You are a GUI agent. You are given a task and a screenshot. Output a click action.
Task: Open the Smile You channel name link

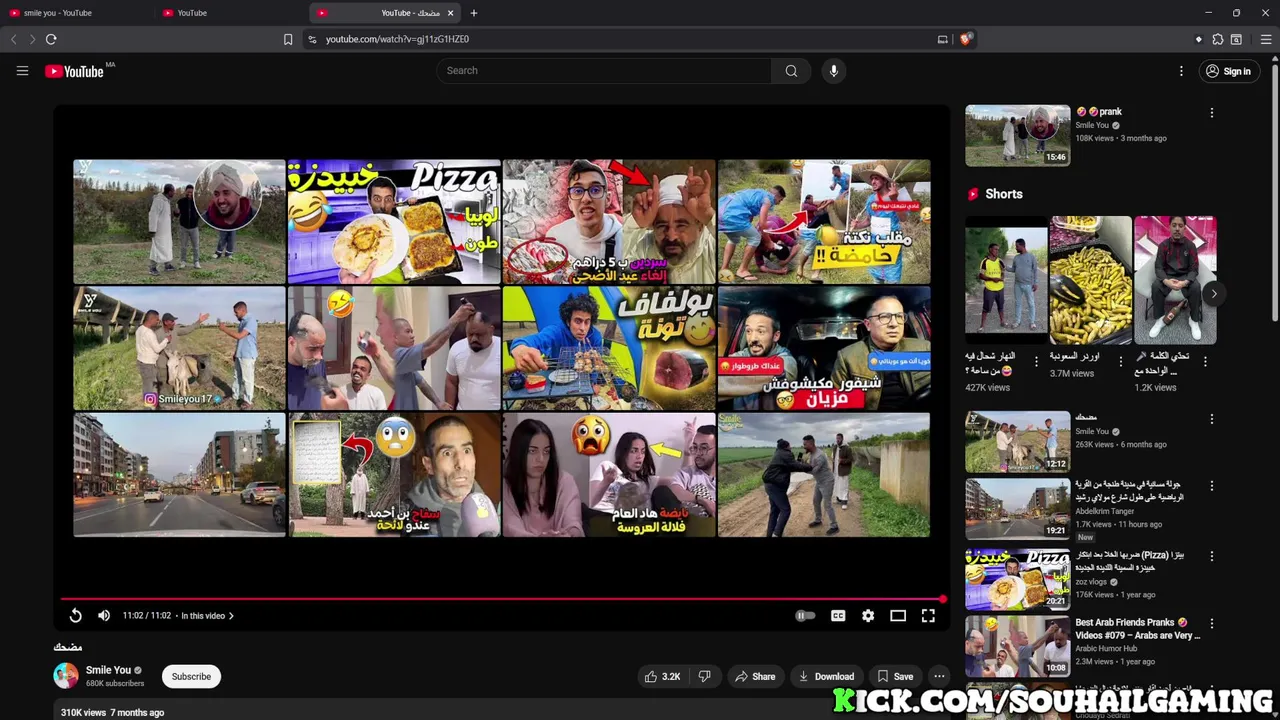[x=108, y=670]
